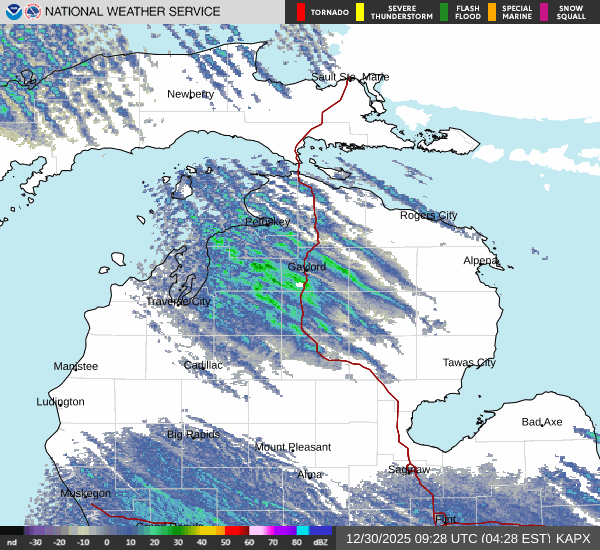Click the red Tornado legend marker
The height and width of the screenshot is (550, 600).
[300, 12]
